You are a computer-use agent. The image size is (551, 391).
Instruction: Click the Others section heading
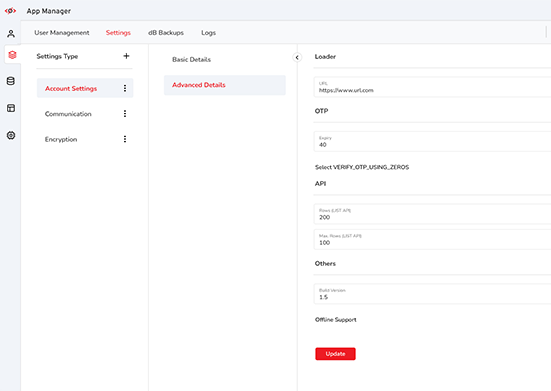pyautogui.click(x=325, y=263)
